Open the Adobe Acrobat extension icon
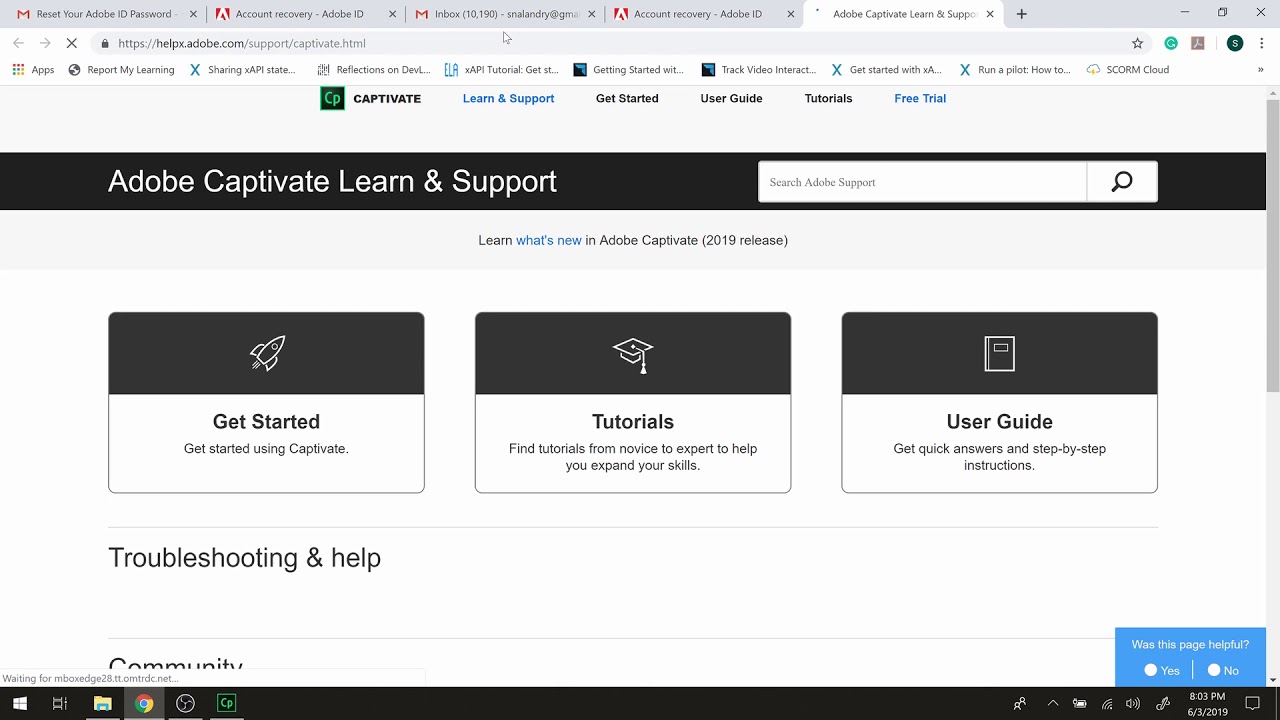Image resolution: width=1280 pixels, height=720 pixels. tap(1198, 43)
